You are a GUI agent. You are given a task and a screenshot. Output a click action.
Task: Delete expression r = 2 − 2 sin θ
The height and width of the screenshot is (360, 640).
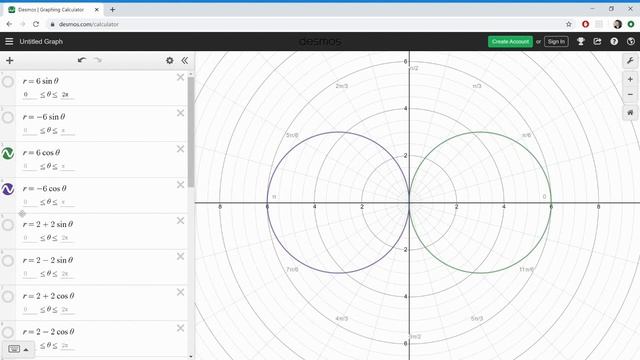tap(180, 256)
